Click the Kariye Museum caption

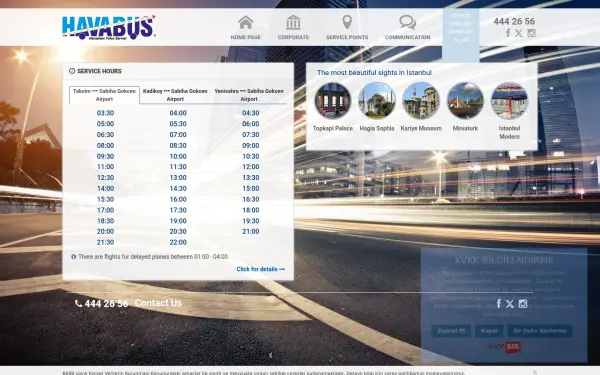[x=421, y=129]
